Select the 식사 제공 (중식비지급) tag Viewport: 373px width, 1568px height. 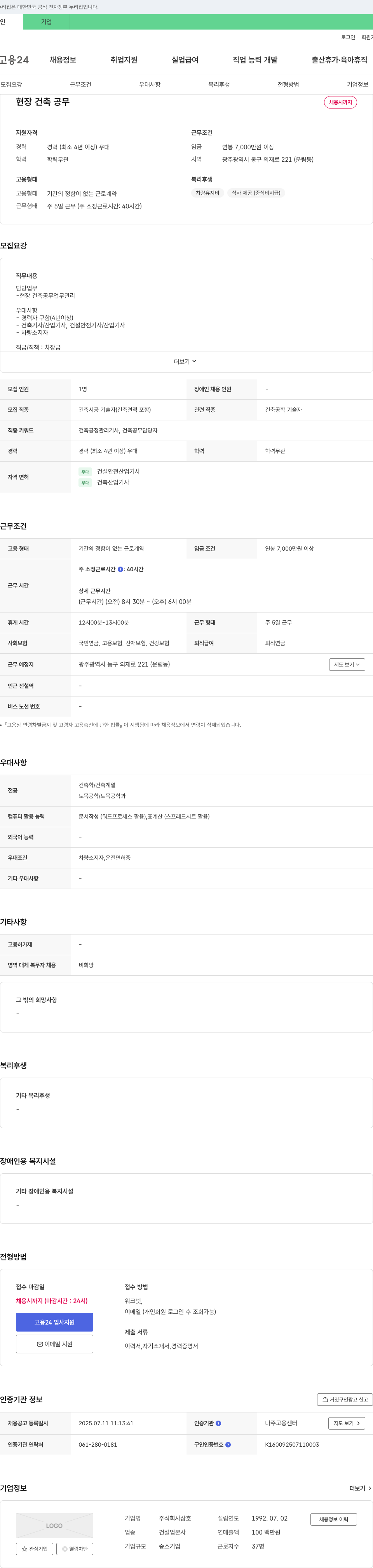tap(256, 193)
